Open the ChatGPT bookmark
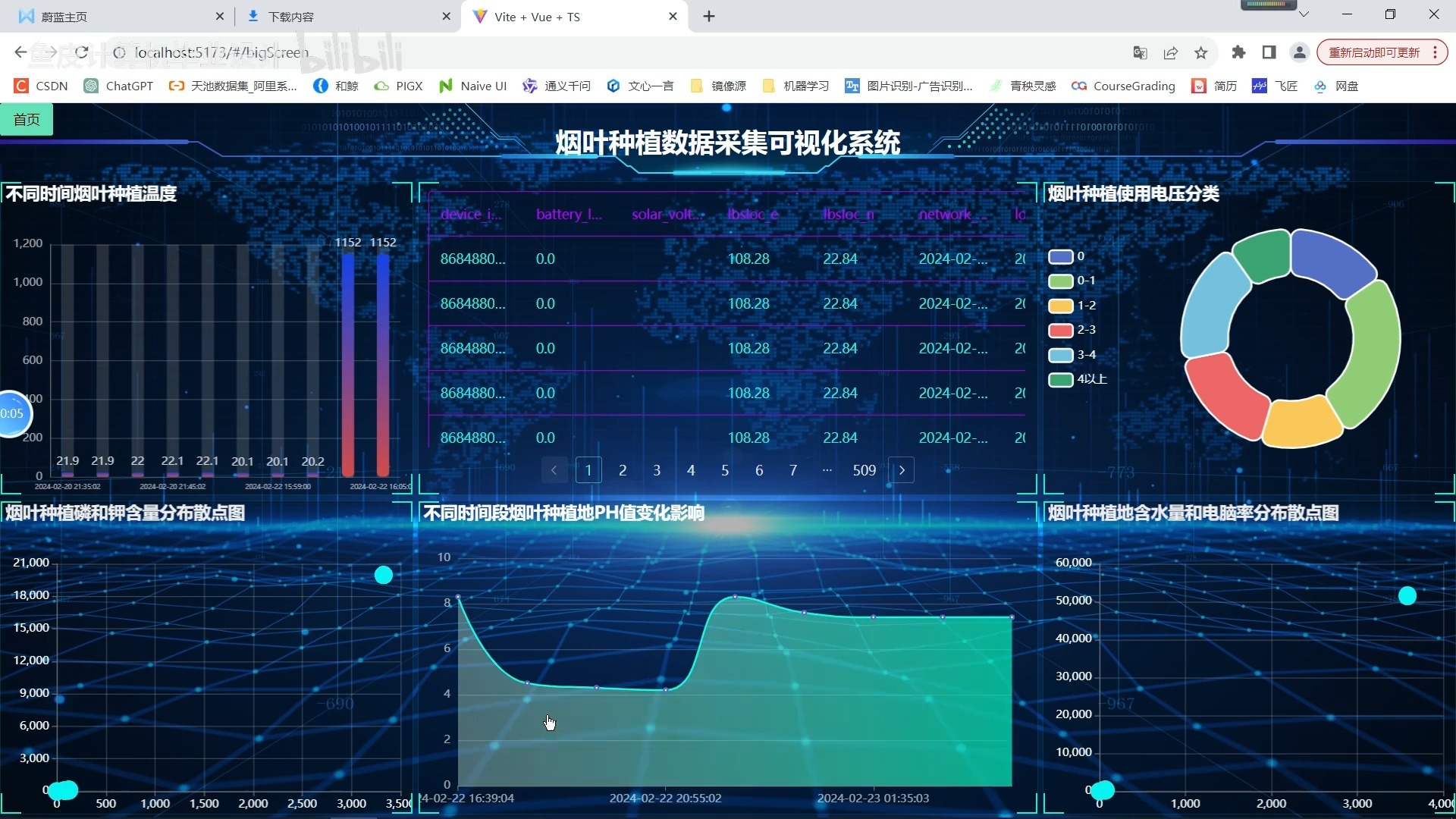Image resolution: width=1456 pixels, height=819 pixels. 119,86
